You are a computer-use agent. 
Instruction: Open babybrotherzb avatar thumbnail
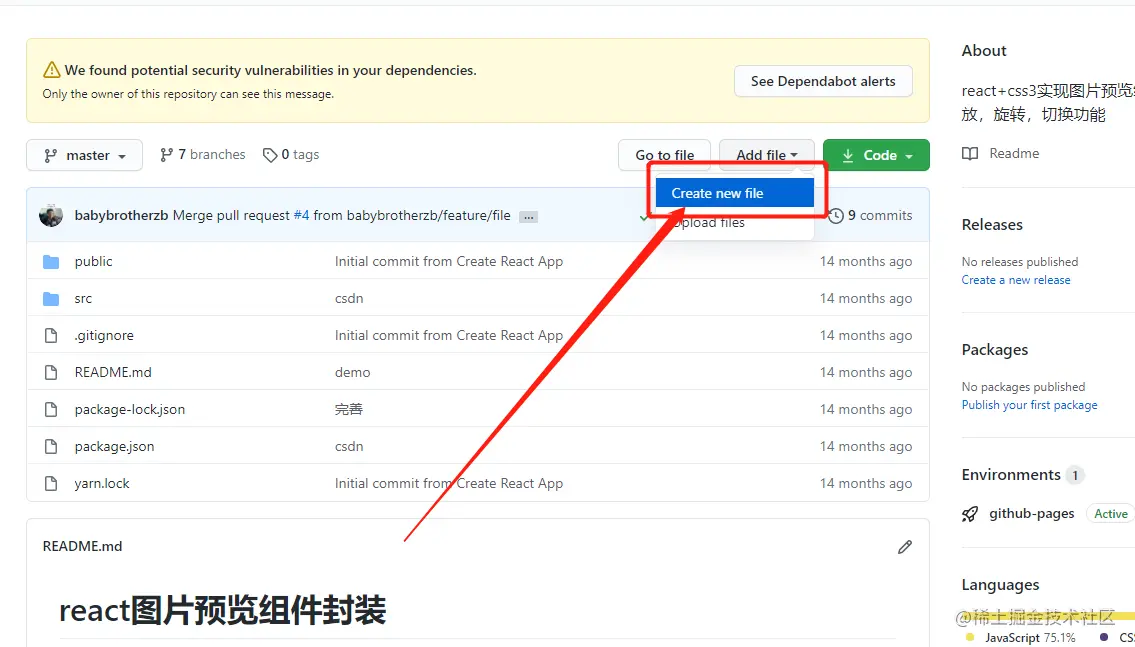pyautogui.click(x=51, y=215)
